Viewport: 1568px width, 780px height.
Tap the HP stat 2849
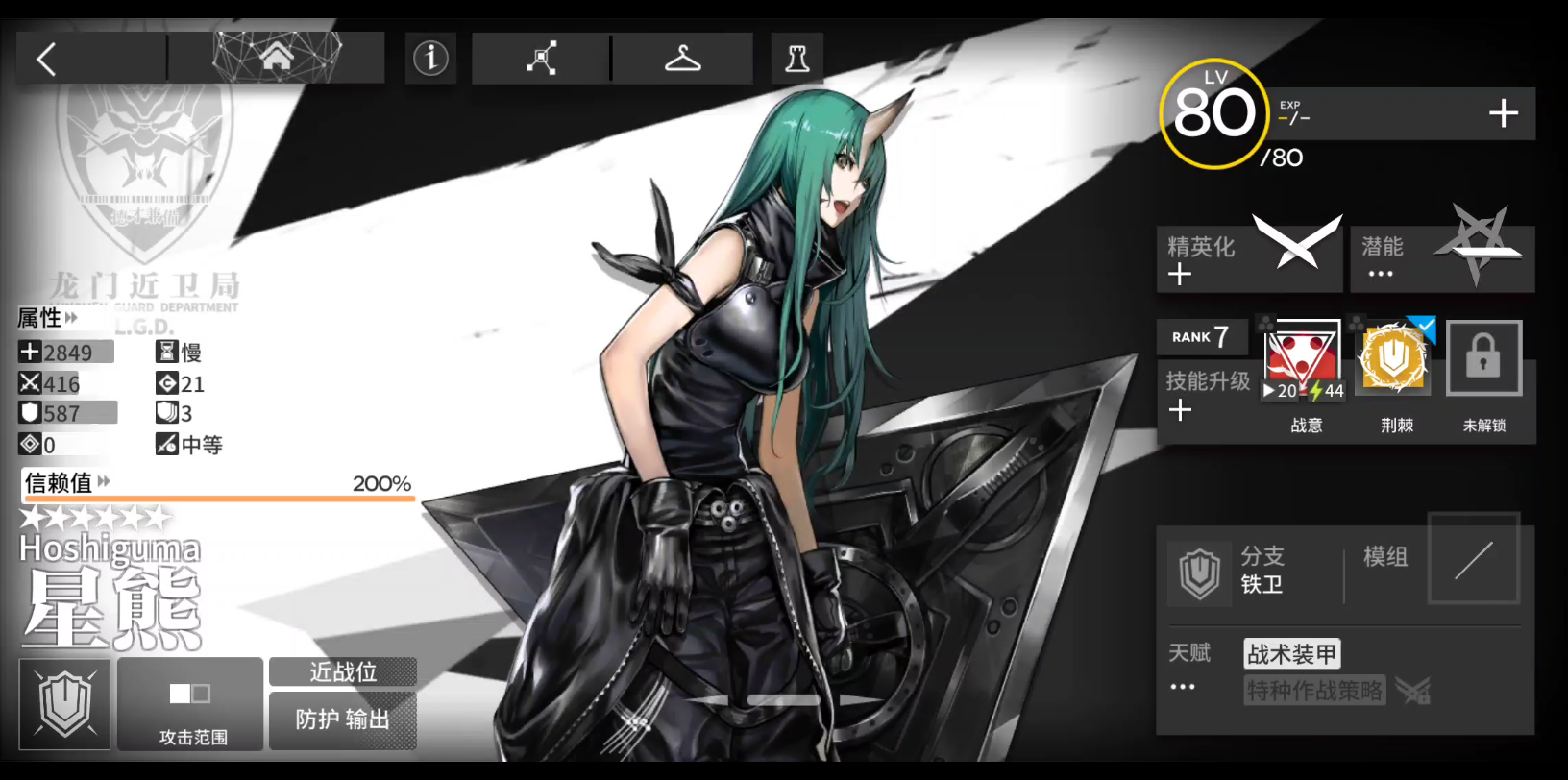click(x=65, y=353)
